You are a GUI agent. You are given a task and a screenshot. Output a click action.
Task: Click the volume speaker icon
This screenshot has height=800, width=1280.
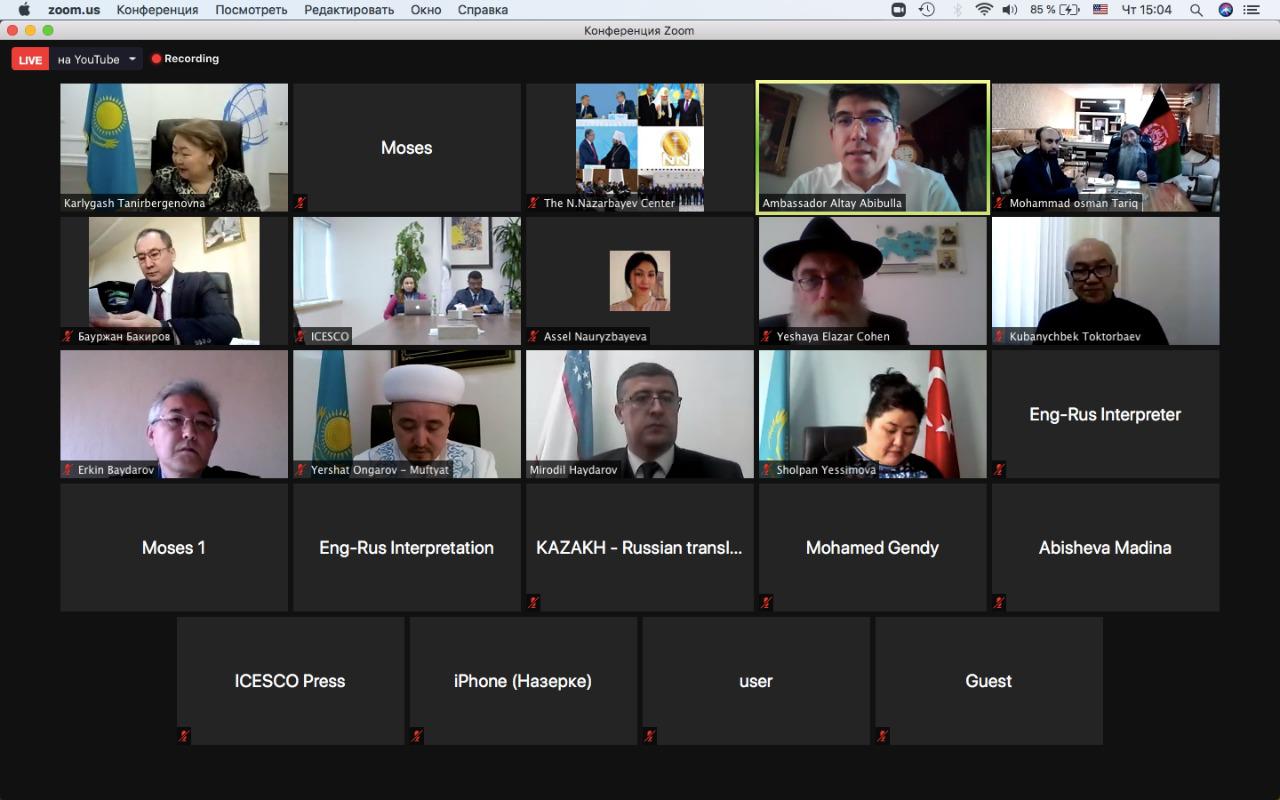[1010, 10]
